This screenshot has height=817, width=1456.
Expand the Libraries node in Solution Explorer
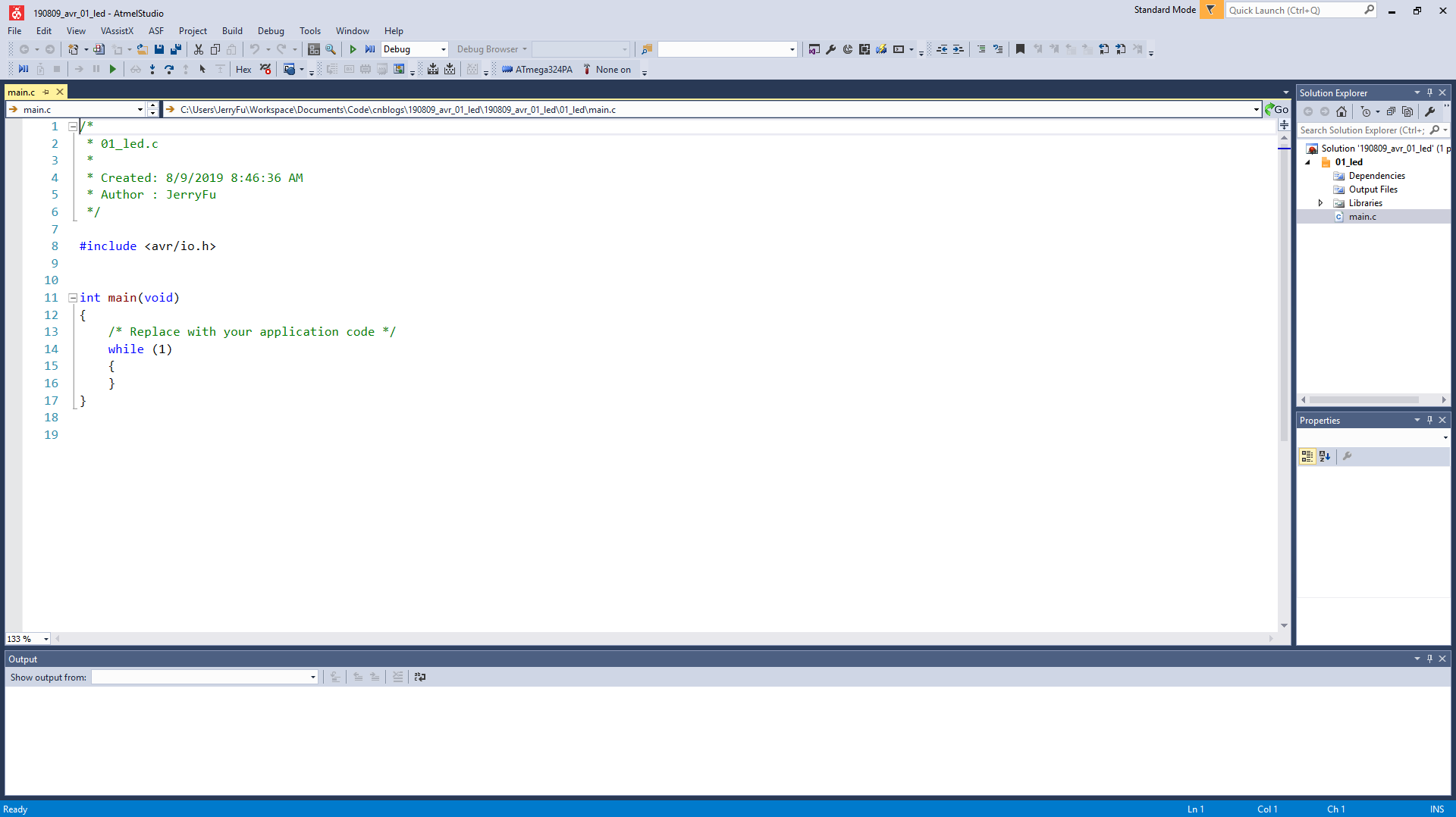(x=1320, y=203)
